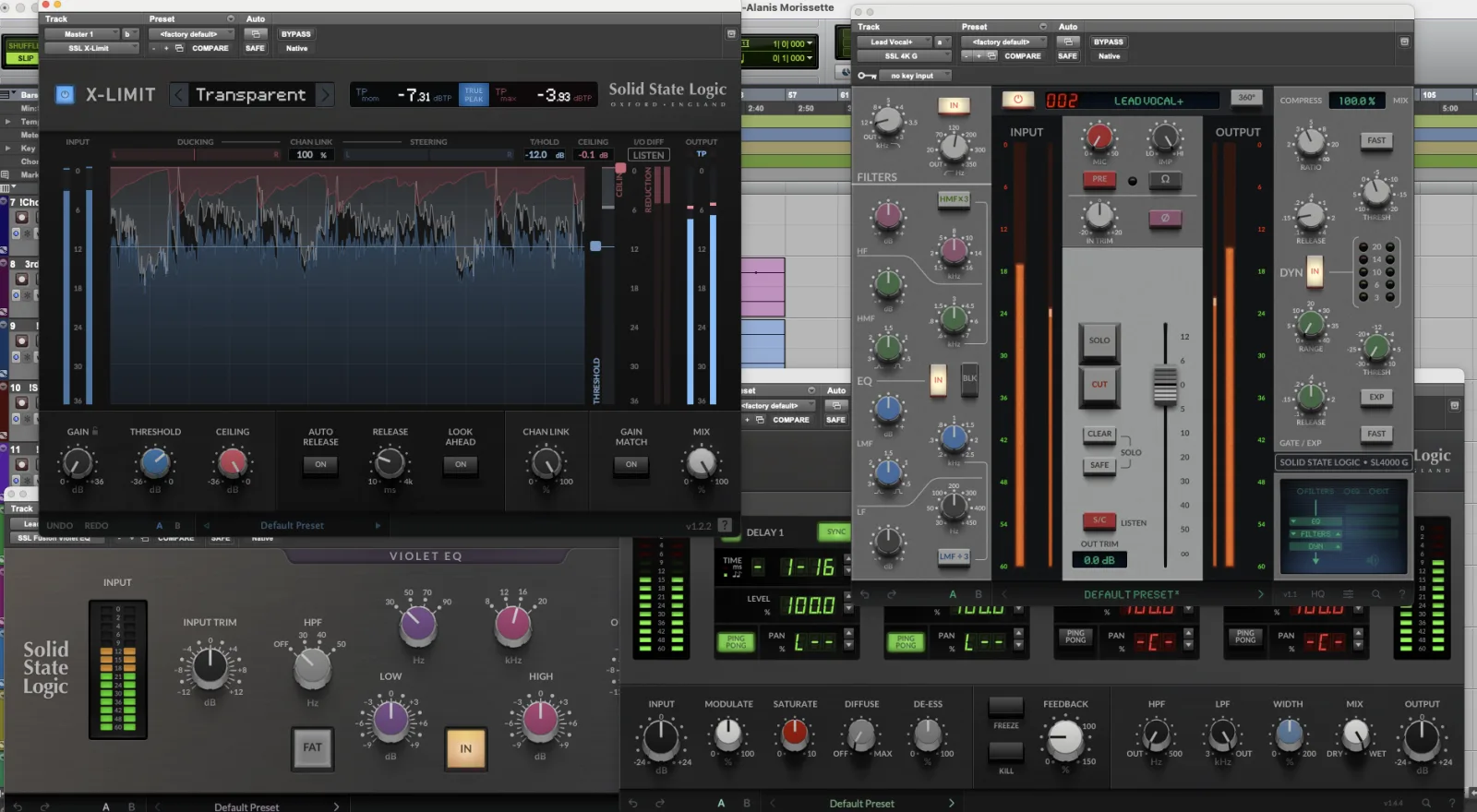
Task: Click the delay plugin undo arrow
Action: (633, 803)
